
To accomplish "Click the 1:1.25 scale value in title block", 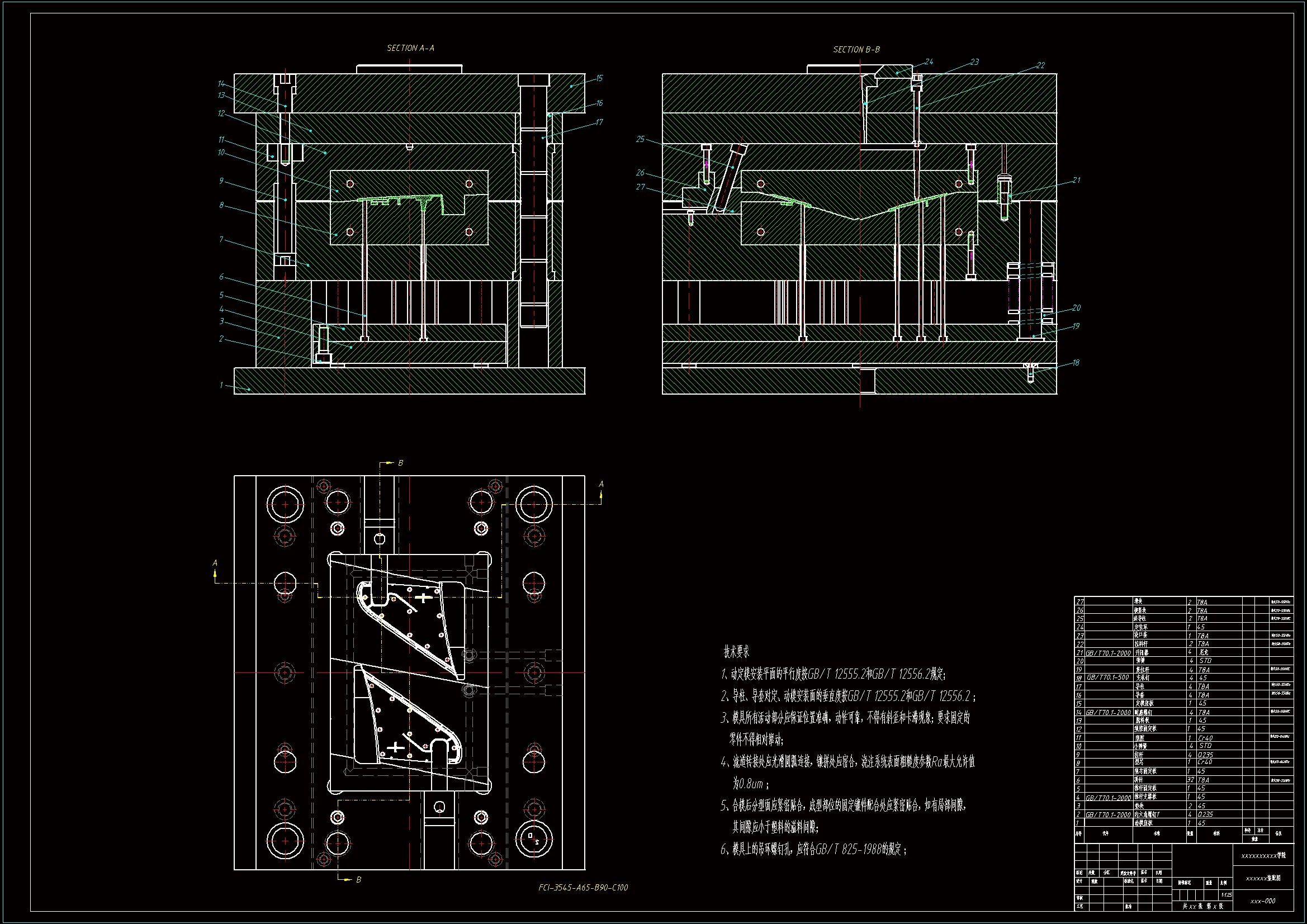I will 1226,895.
